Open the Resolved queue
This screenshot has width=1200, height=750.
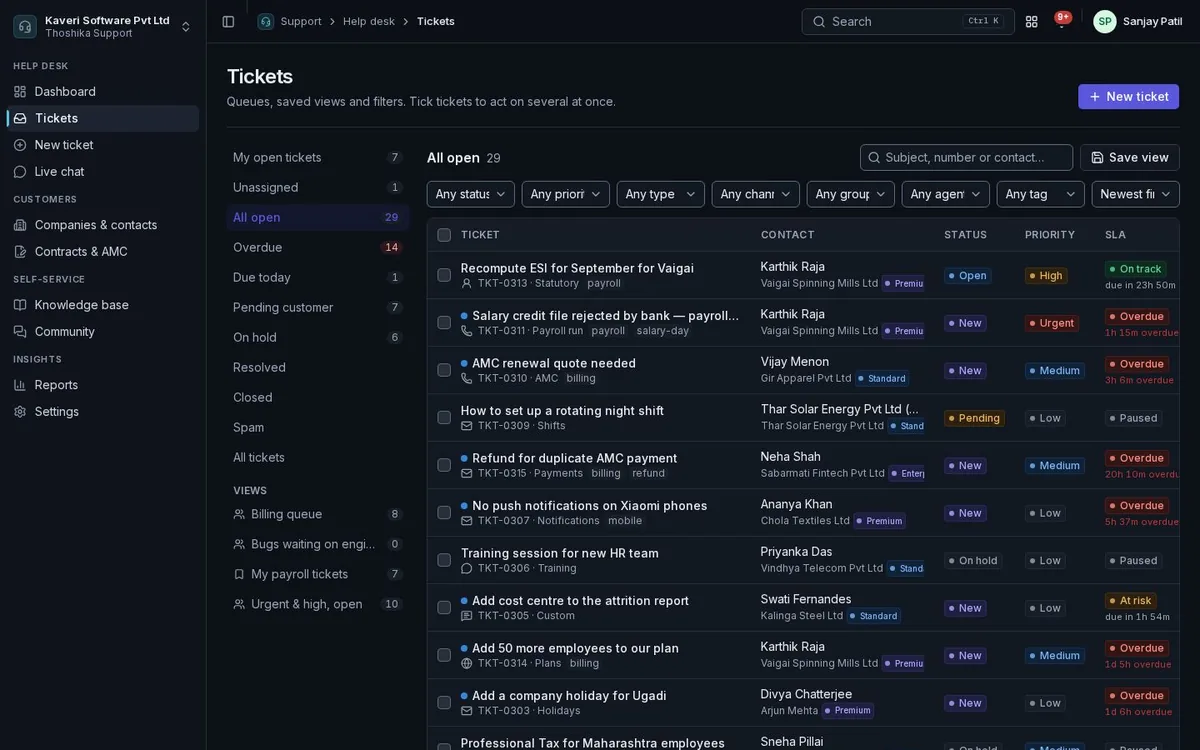point(318,367)
